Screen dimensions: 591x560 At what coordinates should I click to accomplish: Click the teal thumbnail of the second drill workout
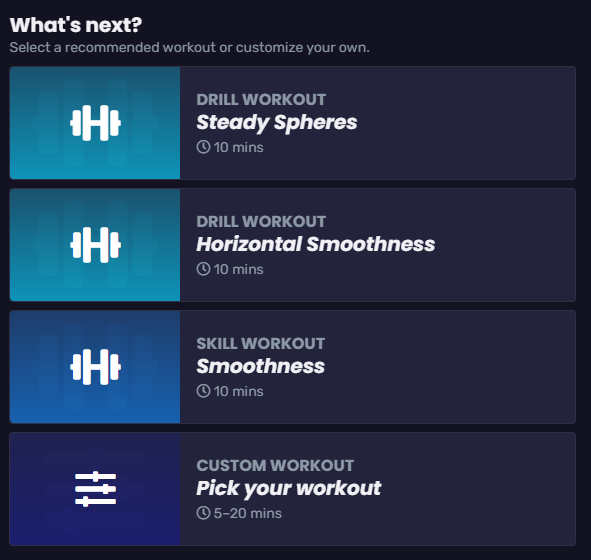(x=95, y=245)
